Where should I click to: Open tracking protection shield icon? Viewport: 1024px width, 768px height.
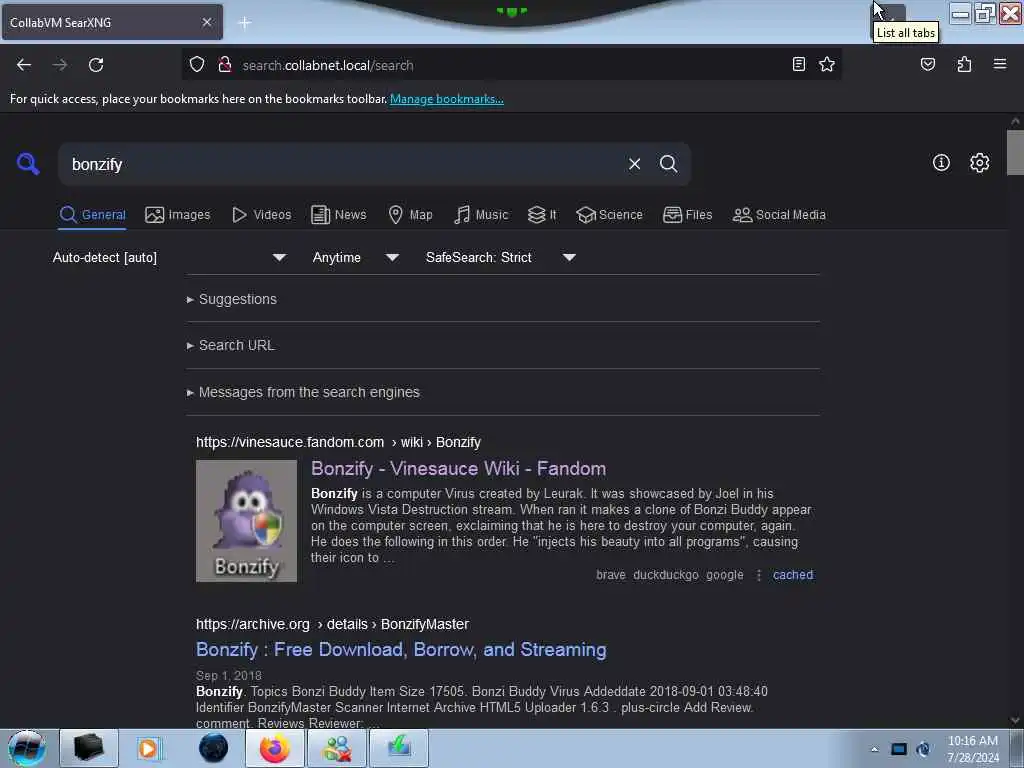[x=197, y=65]
